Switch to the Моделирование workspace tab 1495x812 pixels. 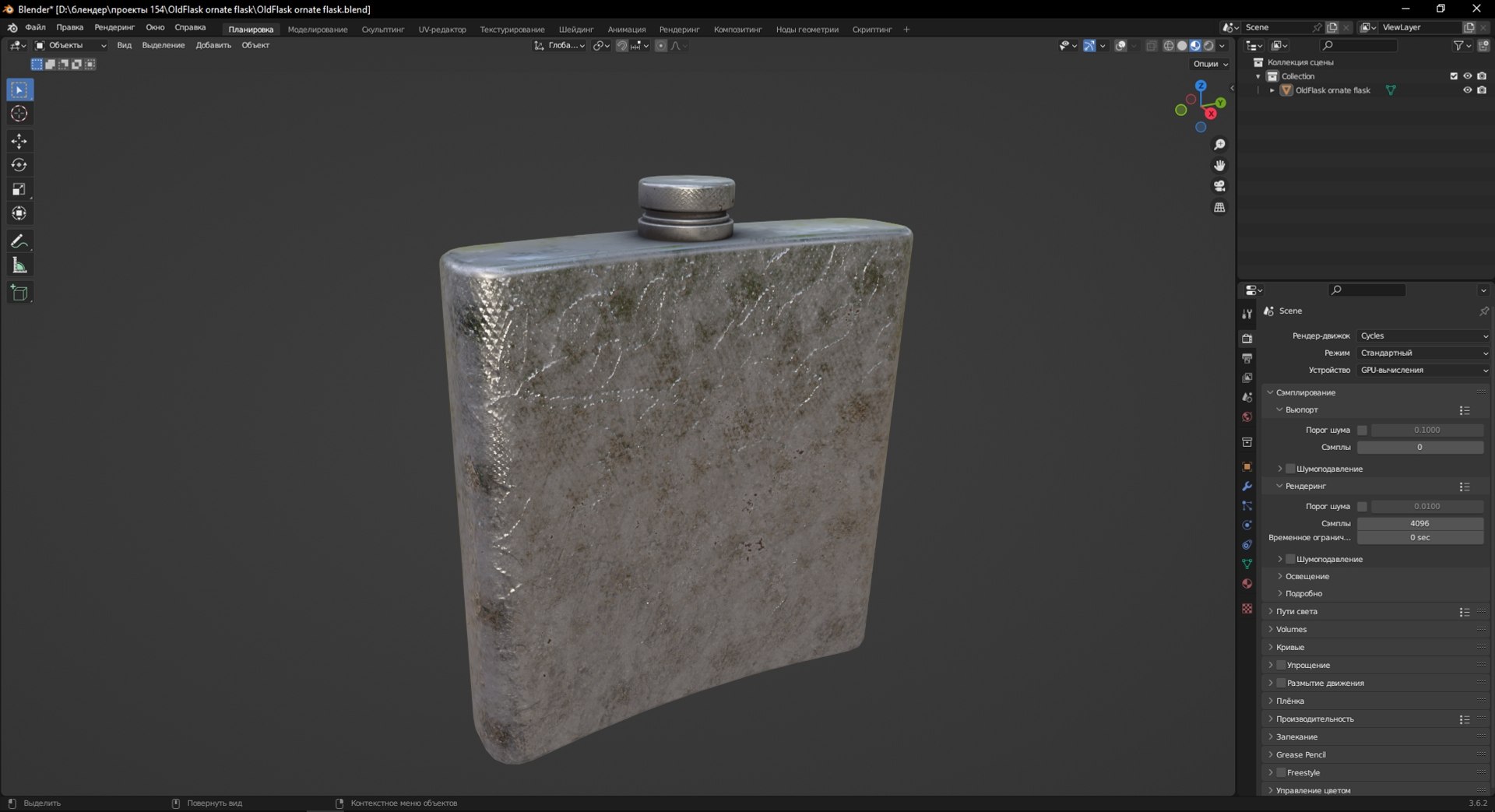(x=318, y=30)
